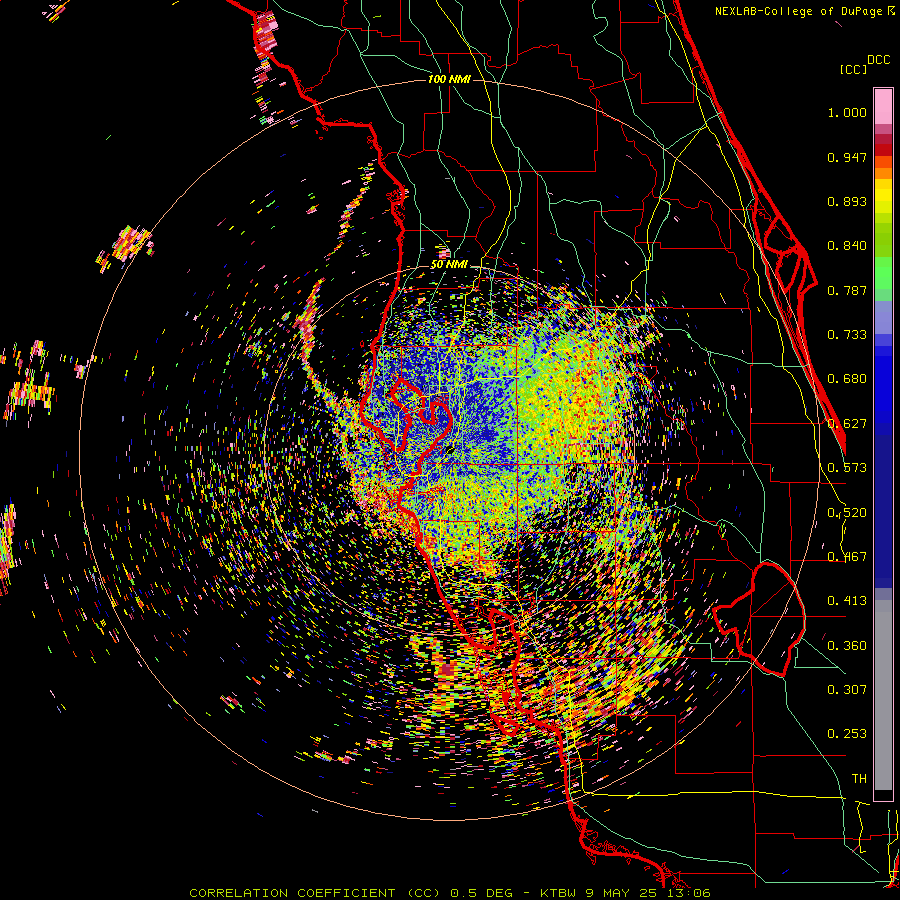Click the [CC] units label
This screenshot has width=900, height=900.
point(853,69)
